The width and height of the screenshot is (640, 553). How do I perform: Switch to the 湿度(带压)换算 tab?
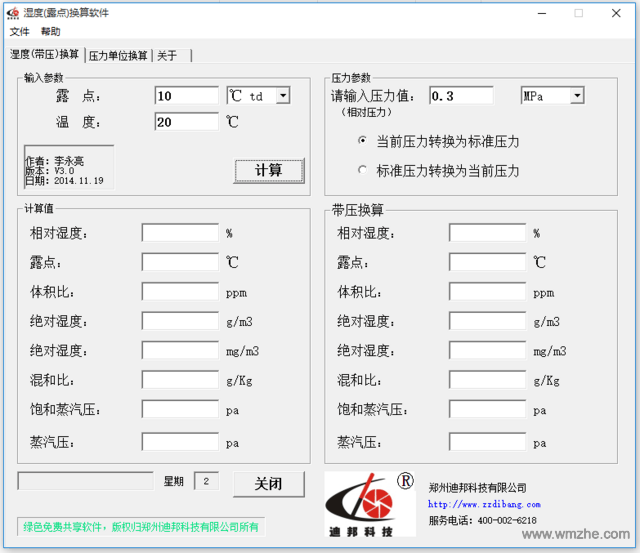[x=44, y=54]
